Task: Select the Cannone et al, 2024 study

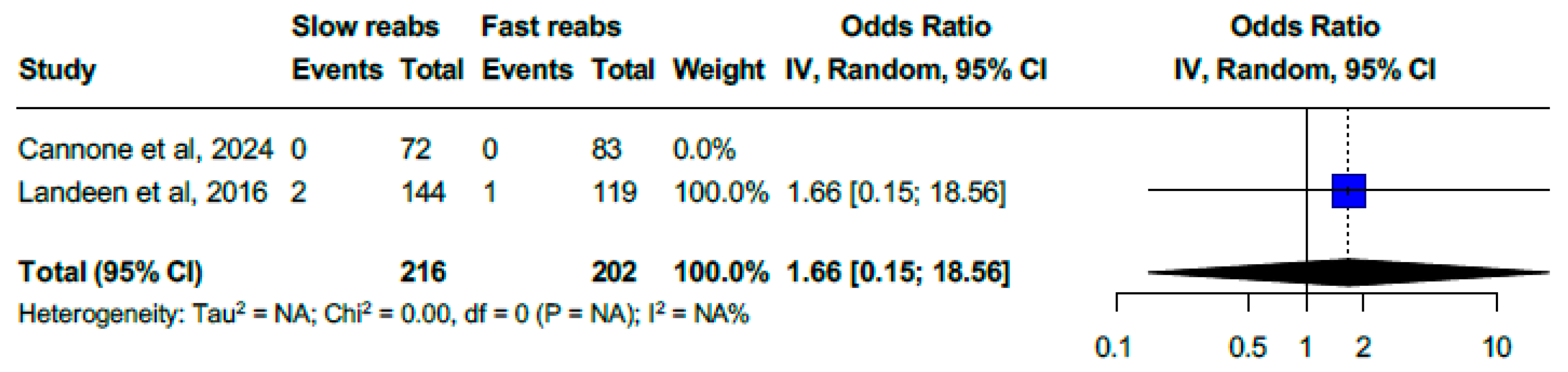Action: click(145, 150)
